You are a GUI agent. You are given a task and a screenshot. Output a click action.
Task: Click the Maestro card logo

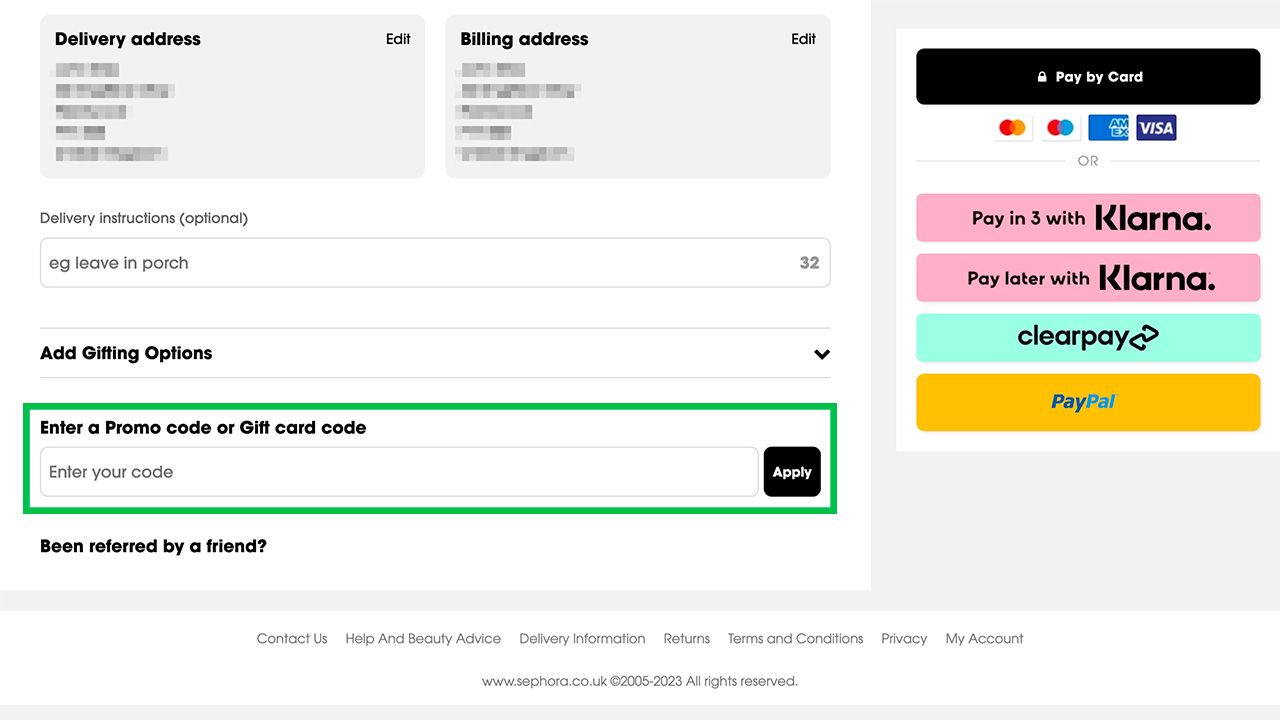[x=1061, y=128]
